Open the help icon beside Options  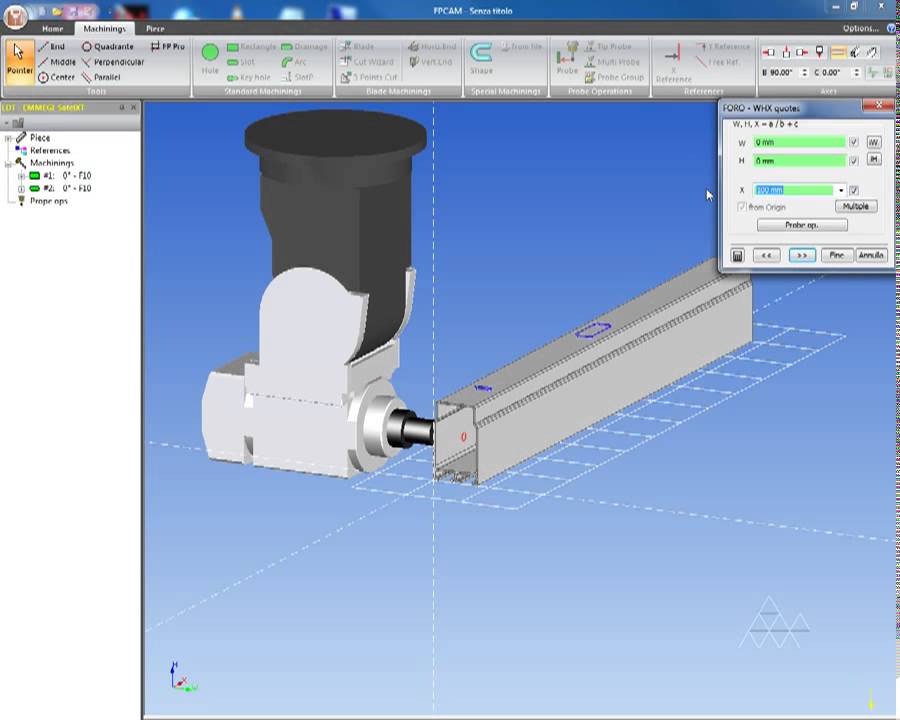click(x=891, y=28)
